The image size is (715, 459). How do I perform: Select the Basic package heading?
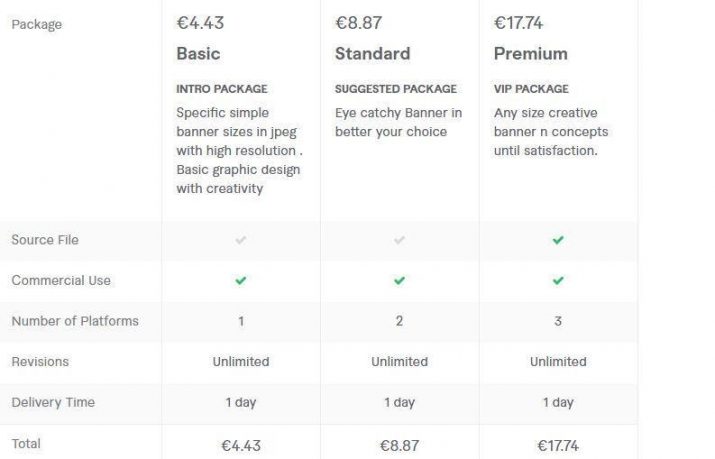[198, 54]
